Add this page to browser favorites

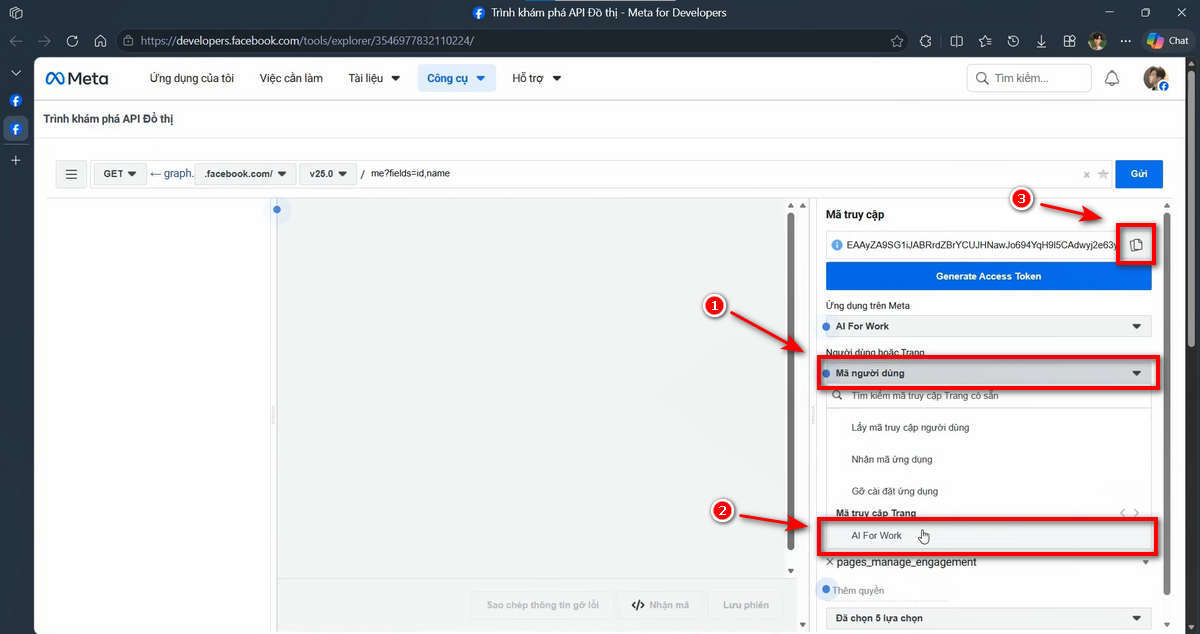[897, 41]
